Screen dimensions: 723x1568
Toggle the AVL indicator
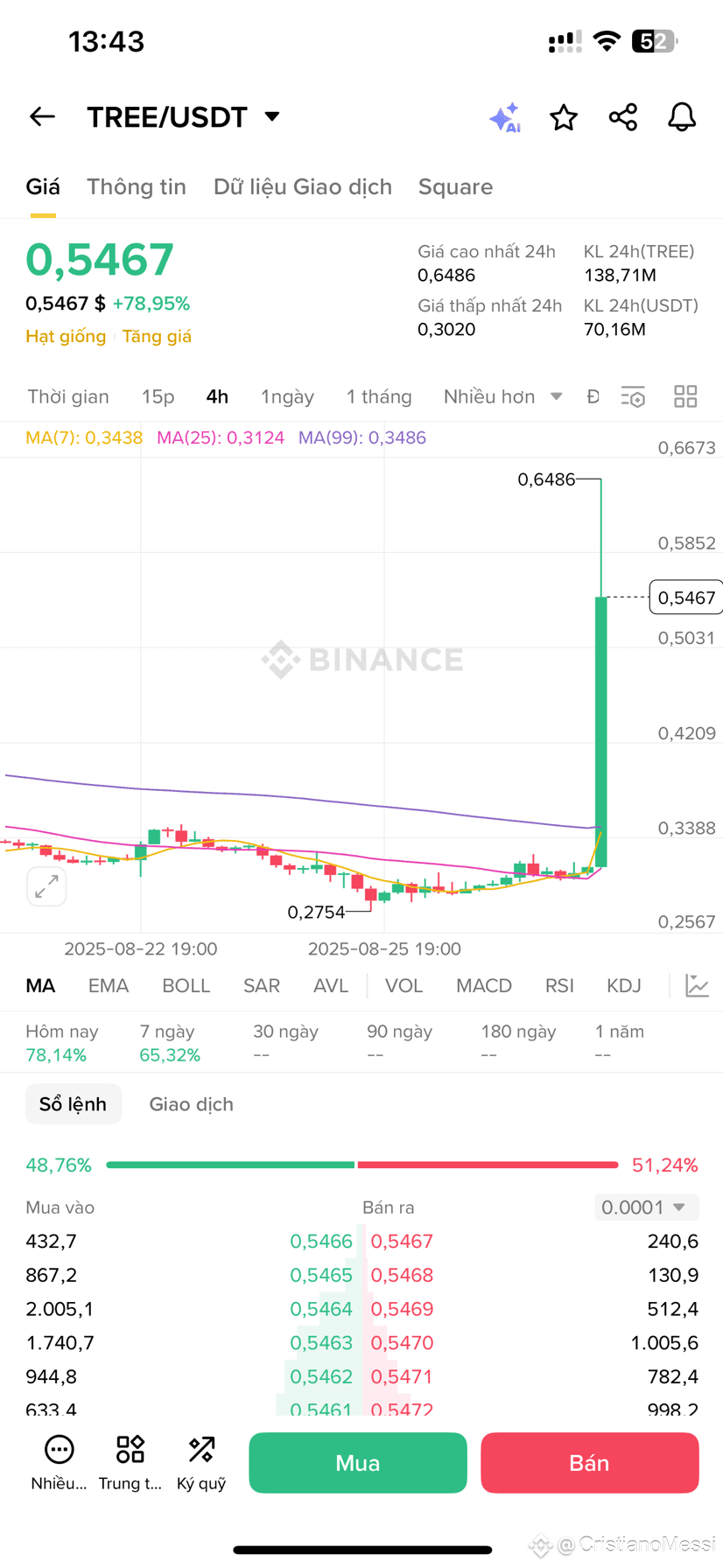[x=331, y=985]
